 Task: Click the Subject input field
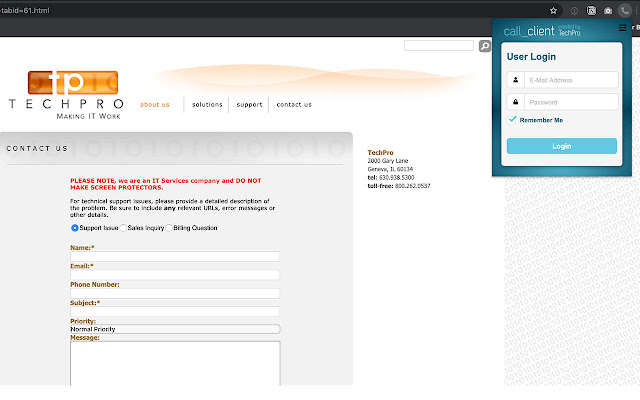coord(175,311)
